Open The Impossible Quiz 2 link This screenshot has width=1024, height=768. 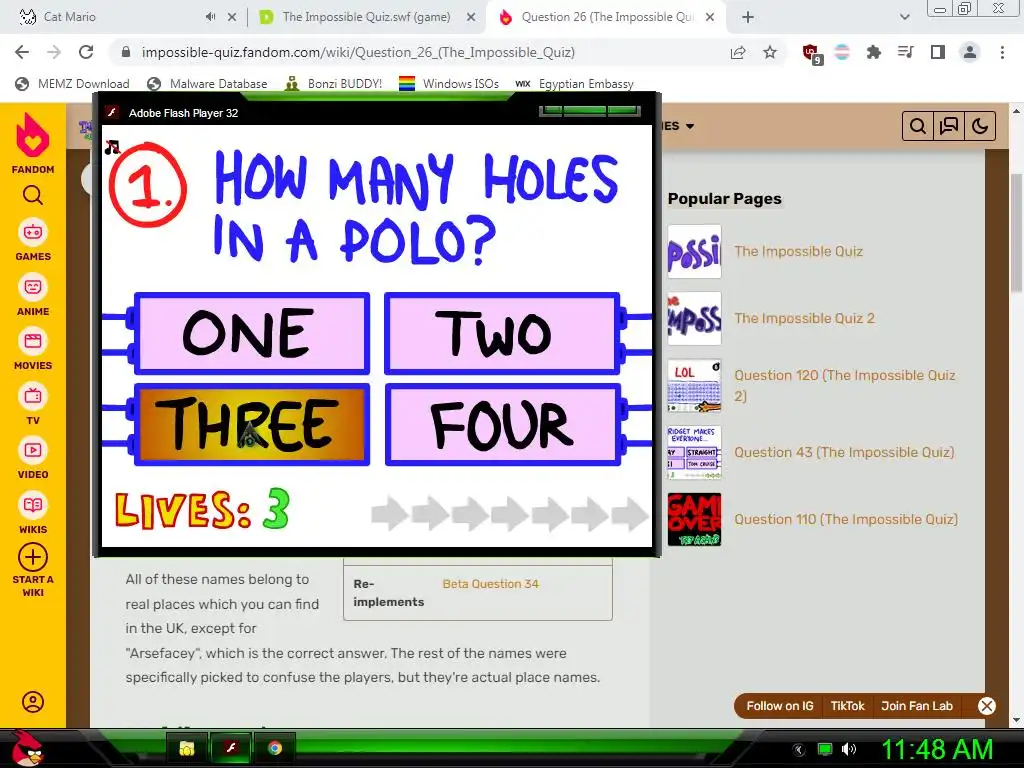(x=804, y=318)
